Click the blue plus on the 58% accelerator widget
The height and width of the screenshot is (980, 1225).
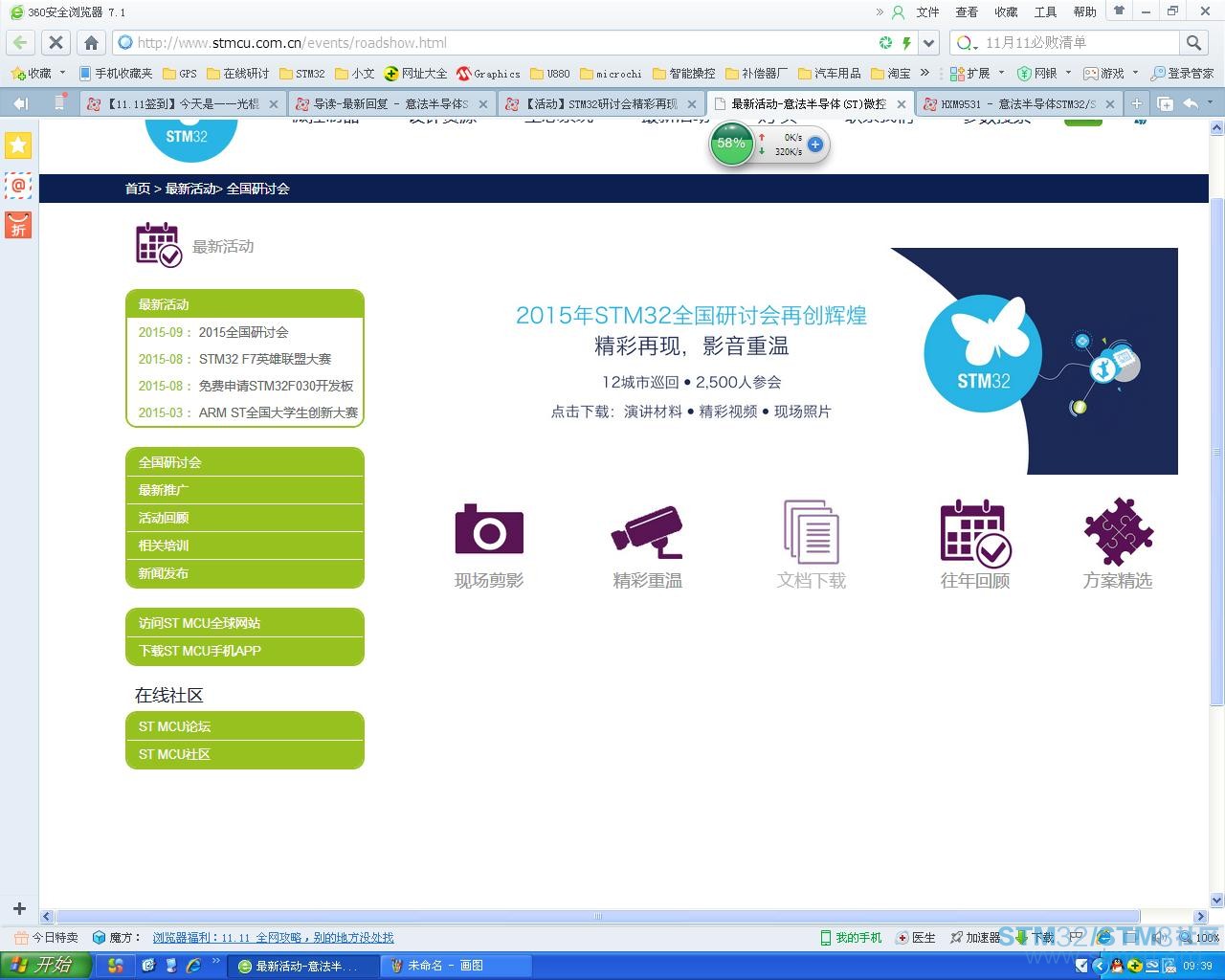pyautogui.click(x=815, y=145)
